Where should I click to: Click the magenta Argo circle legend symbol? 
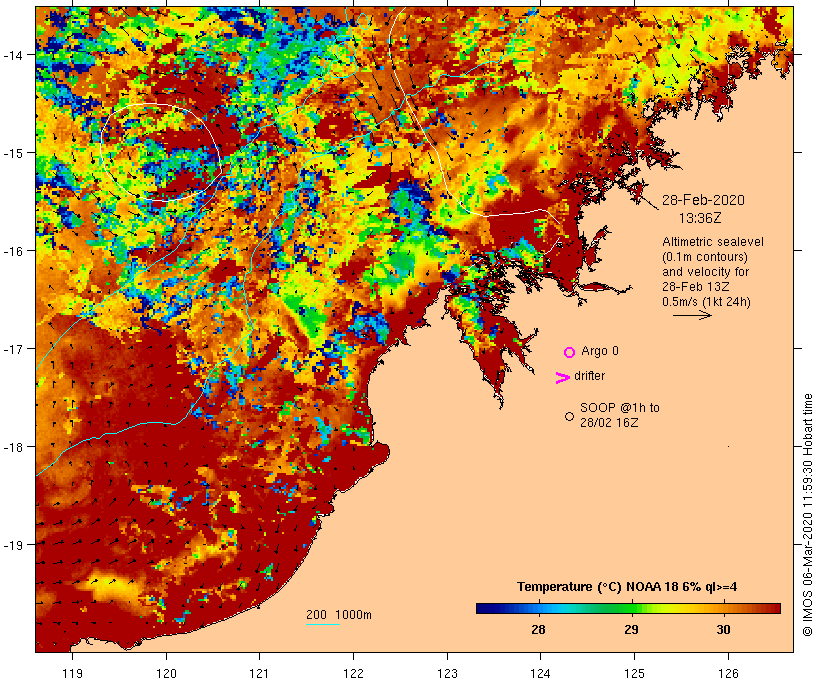click(570, 352)
